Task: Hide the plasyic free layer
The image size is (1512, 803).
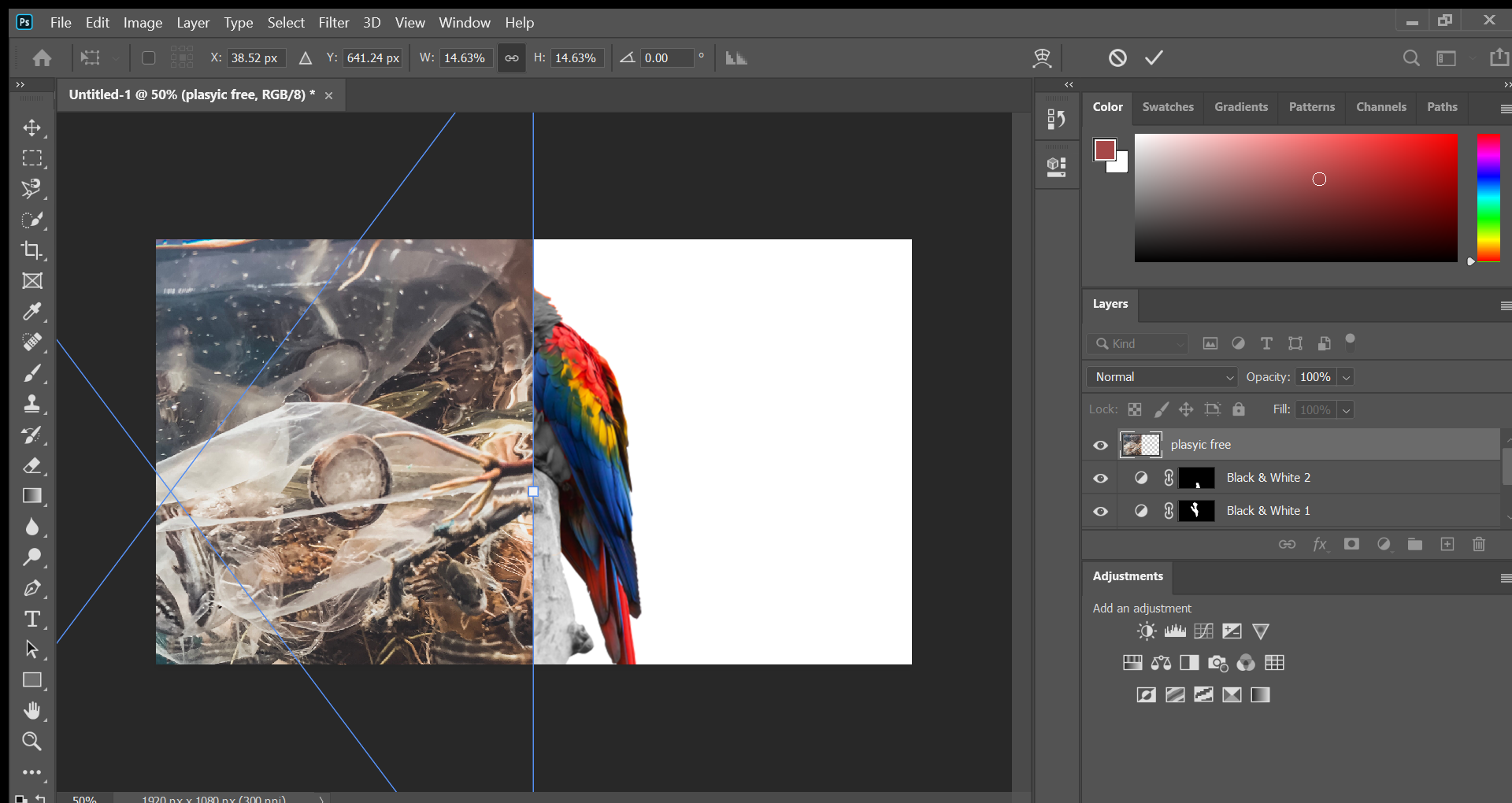Action: (x=1100, y=446)
